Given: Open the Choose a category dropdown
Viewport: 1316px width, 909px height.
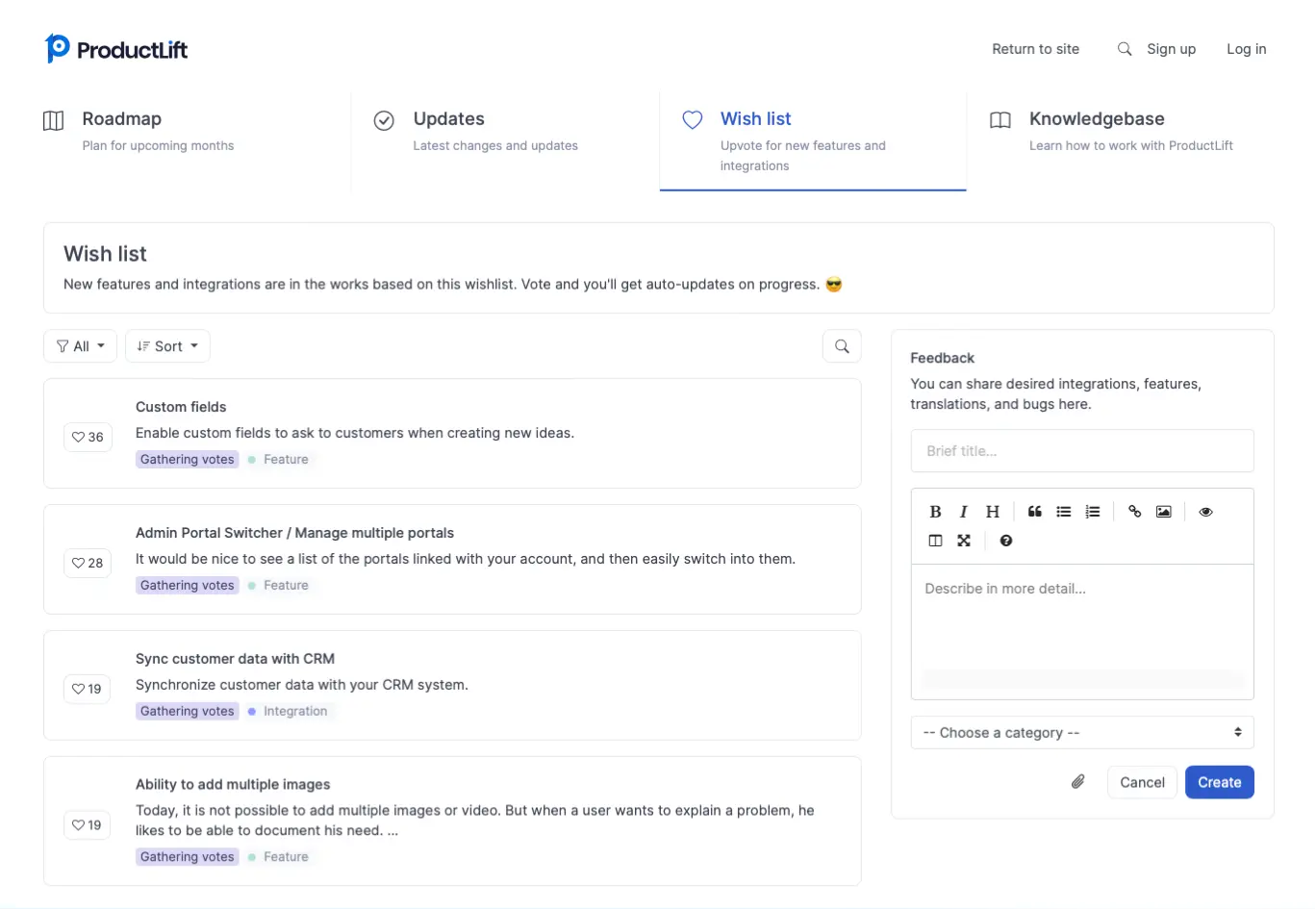Looking at the screenshot, I should coord(1082,733).
